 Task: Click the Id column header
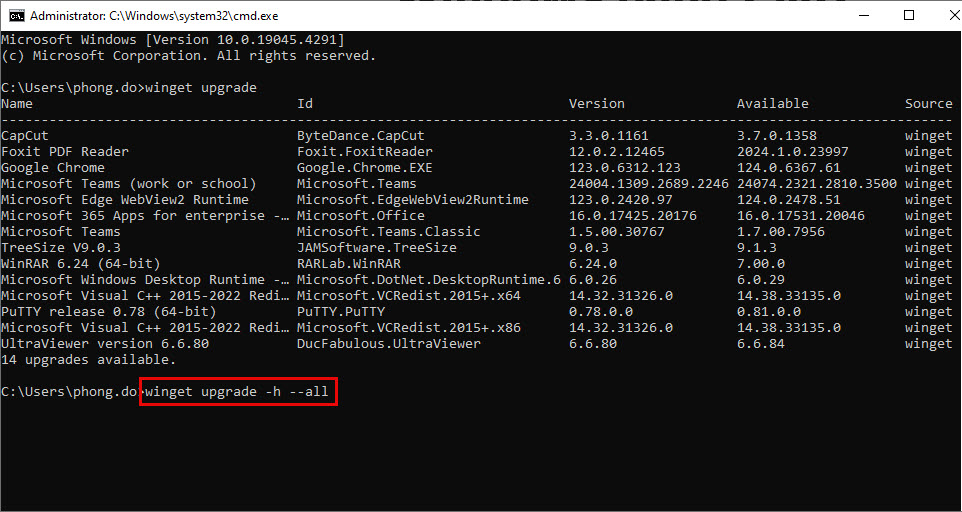[x=305, y=104]
